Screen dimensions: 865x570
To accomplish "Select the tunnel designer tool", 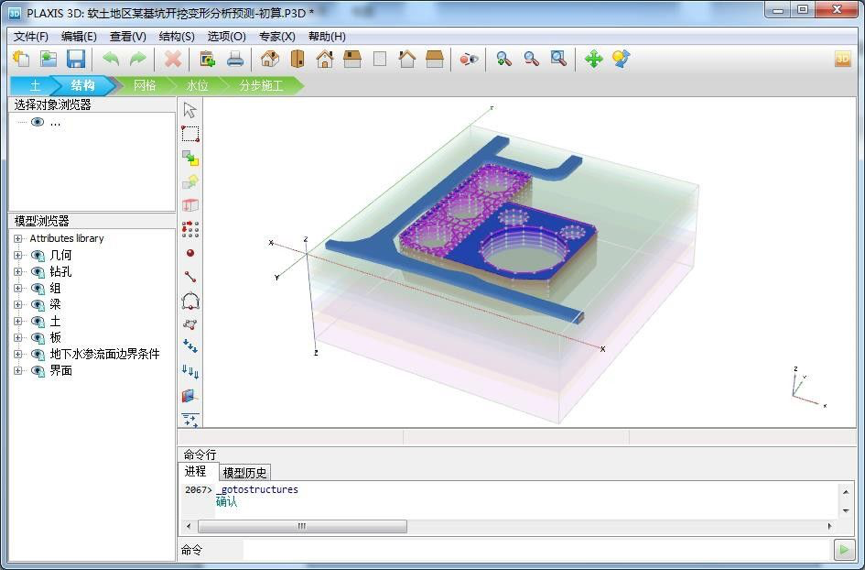I will [x=190, y=301].
